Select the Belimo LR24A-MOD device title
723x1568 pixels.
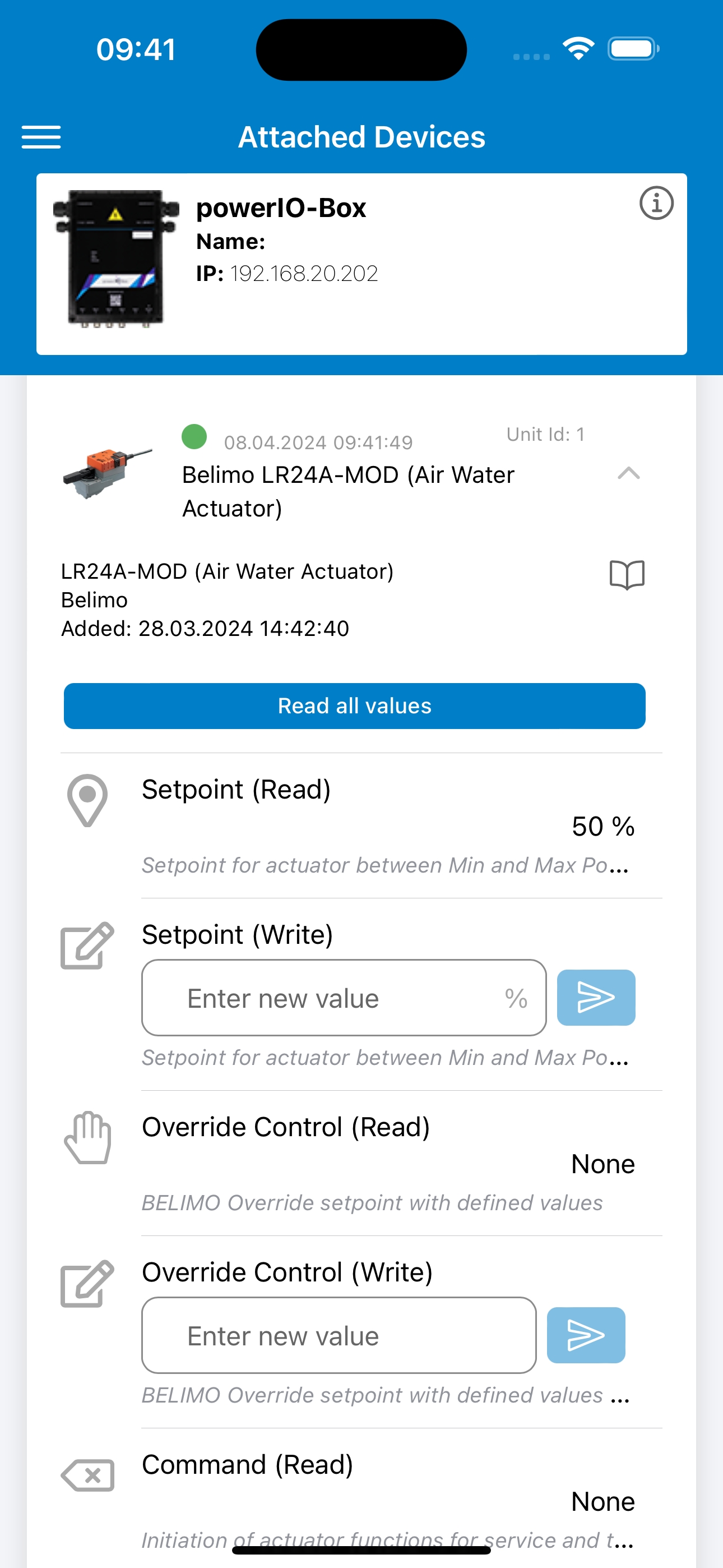pyautogui.click(x=348, y=491)
